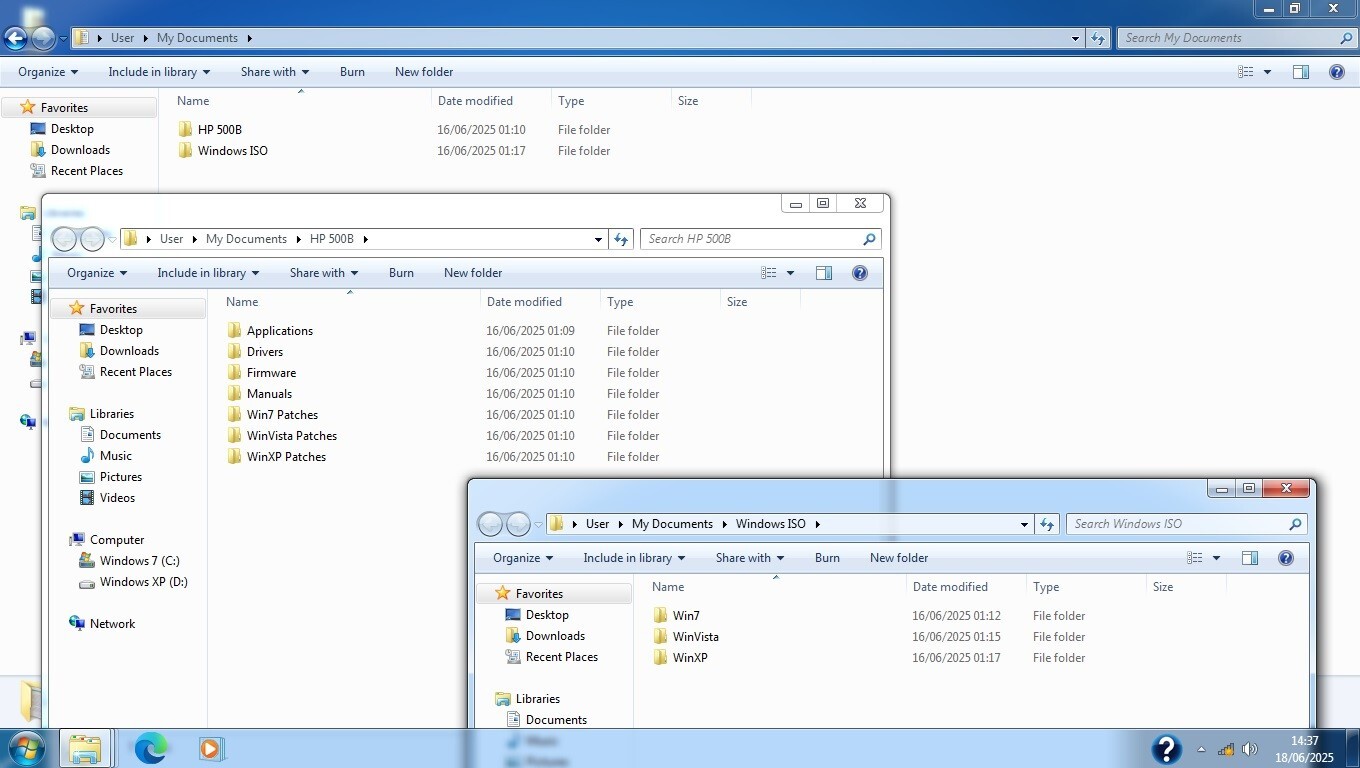Open Share with menu in HP 500B window
This screenshot has width=1360, height=768.
click(324, 273)
